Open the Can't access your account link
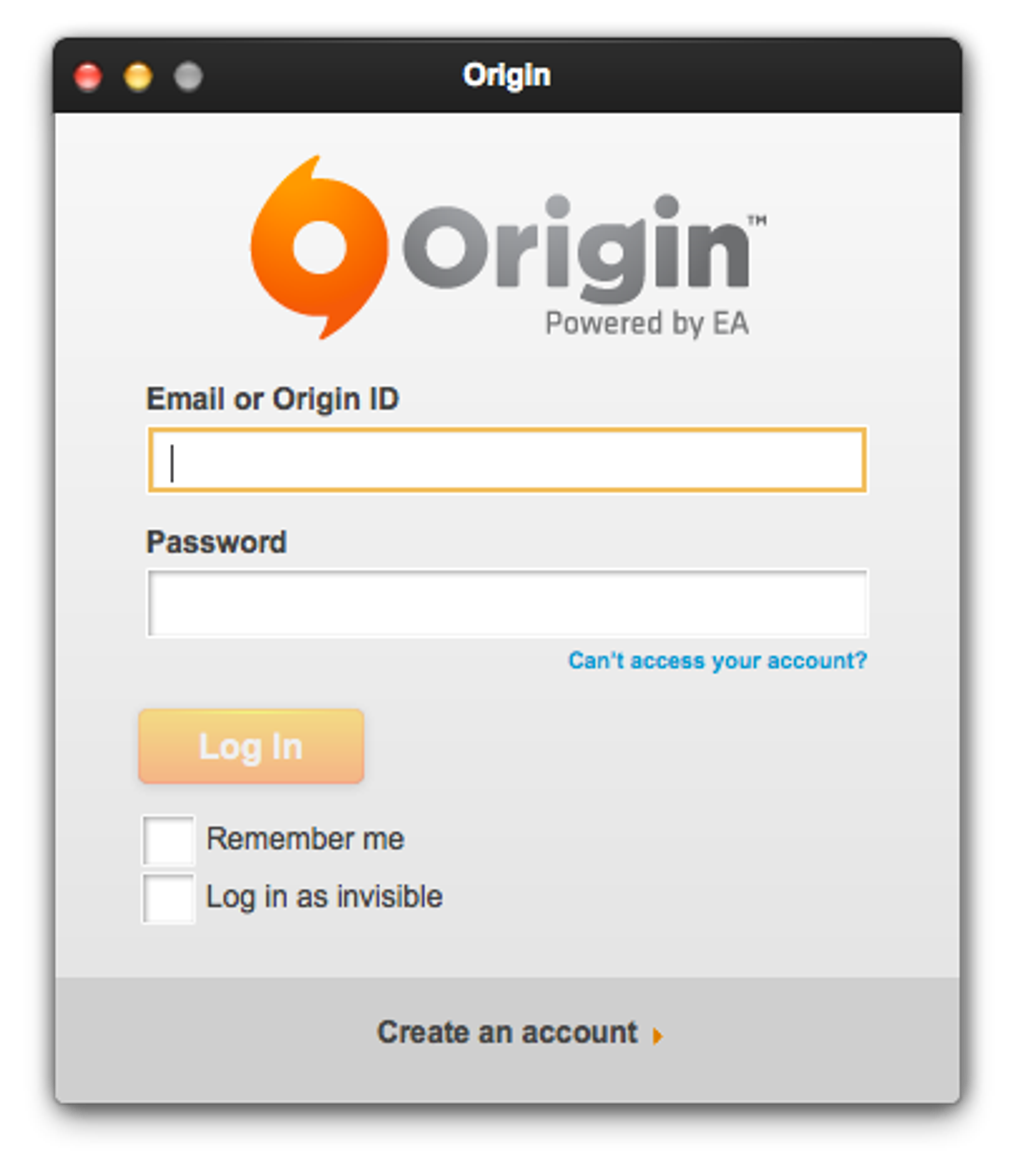The image size is (1020, 1176). (718, 661)
